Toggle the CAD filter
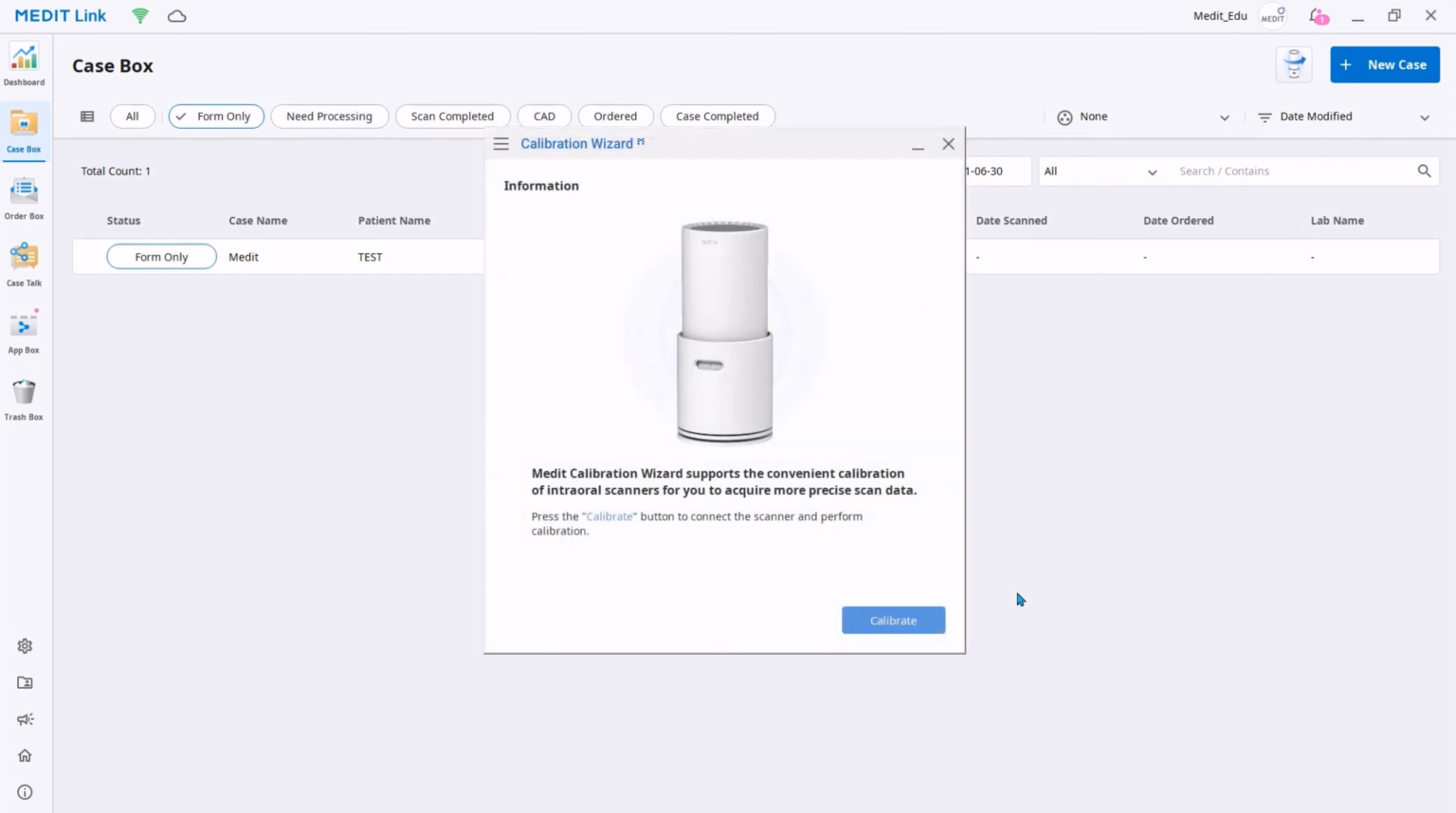1456x813 pixels. (544, 117)
